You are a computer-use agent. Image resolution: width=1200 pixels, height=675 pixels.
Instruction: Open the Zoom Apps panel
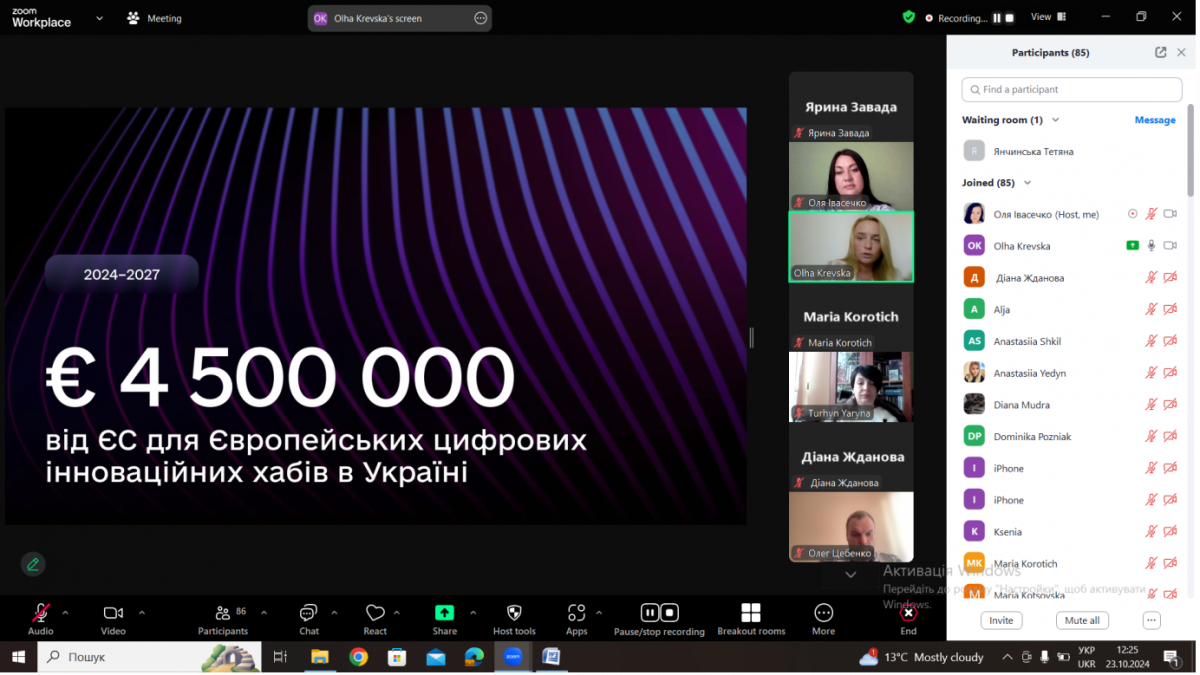pos(577,618)
